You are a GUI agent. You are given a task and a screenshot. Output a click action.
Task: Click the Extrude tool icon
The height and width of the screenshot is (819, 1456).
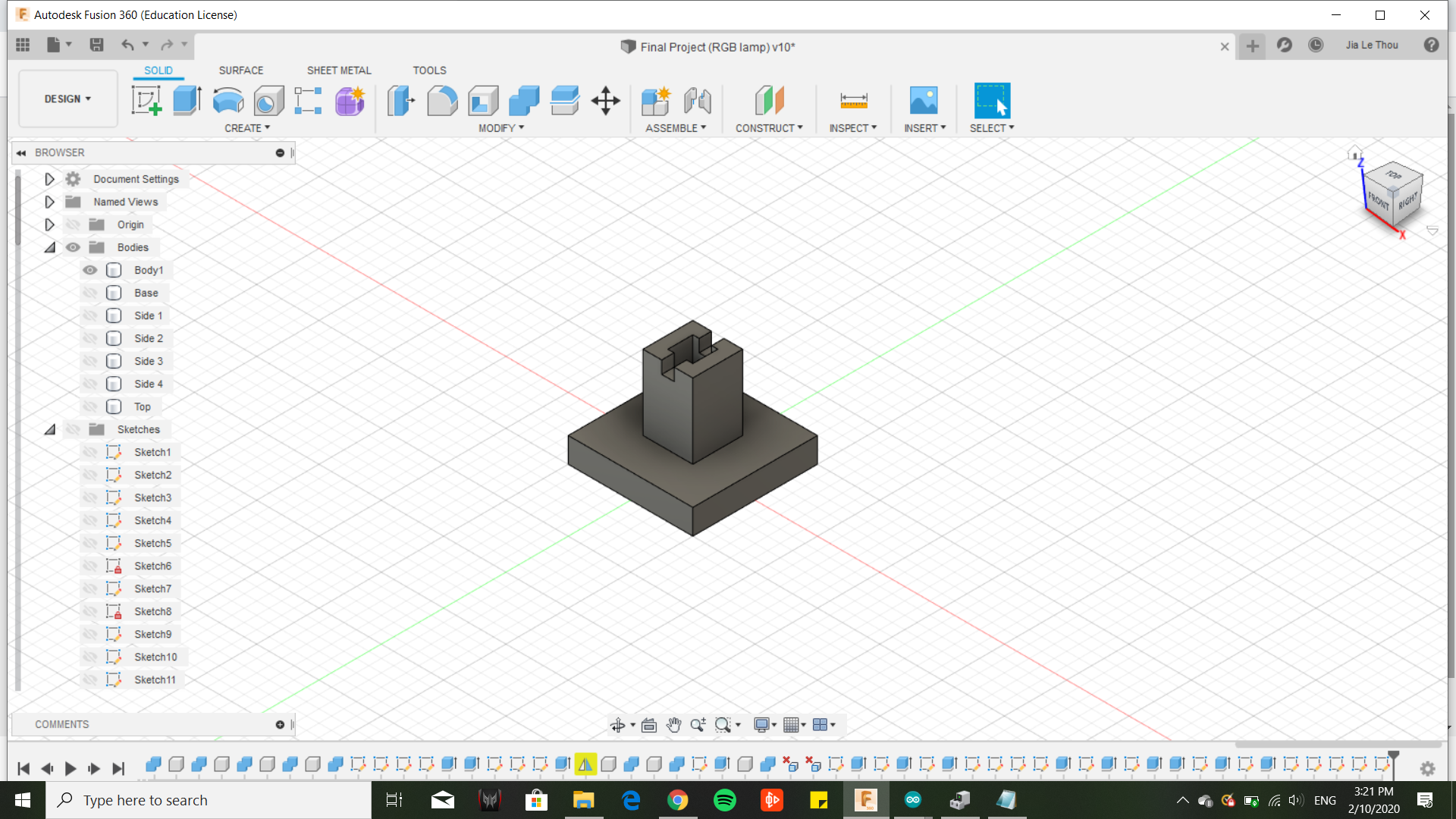click(188, 100)
